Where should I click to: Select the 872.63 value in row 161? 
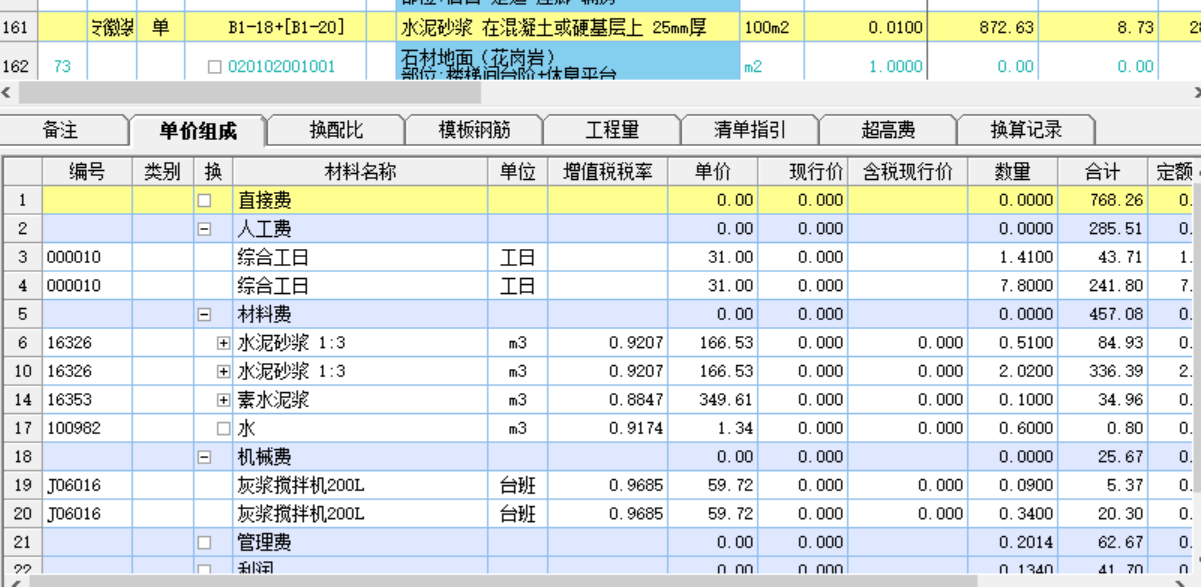(x=983, y=27)
